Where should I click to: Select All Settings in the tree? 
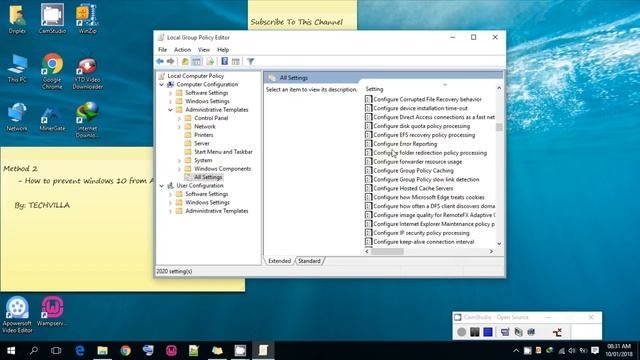[208, 177]
